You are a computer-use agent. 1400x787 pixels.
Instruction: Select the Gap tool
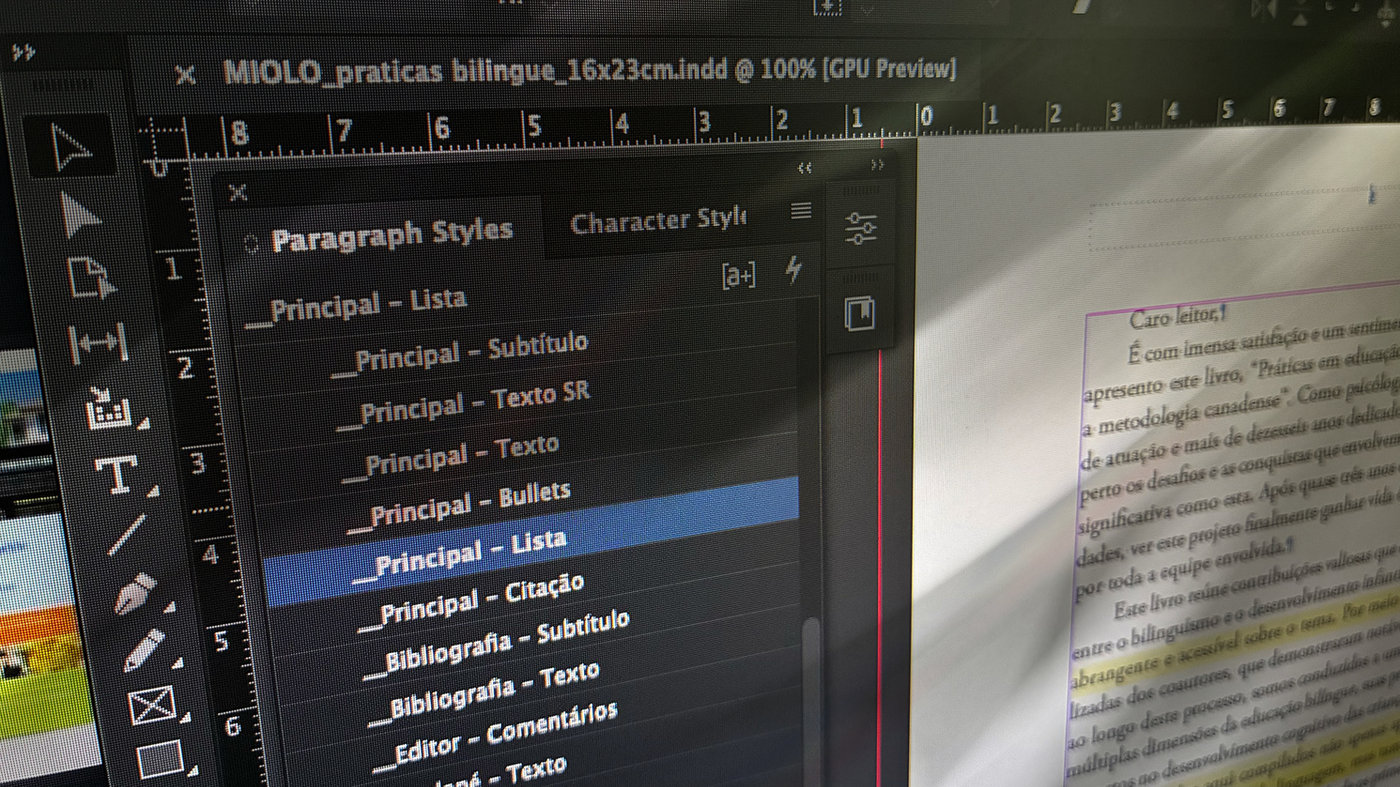99,342
